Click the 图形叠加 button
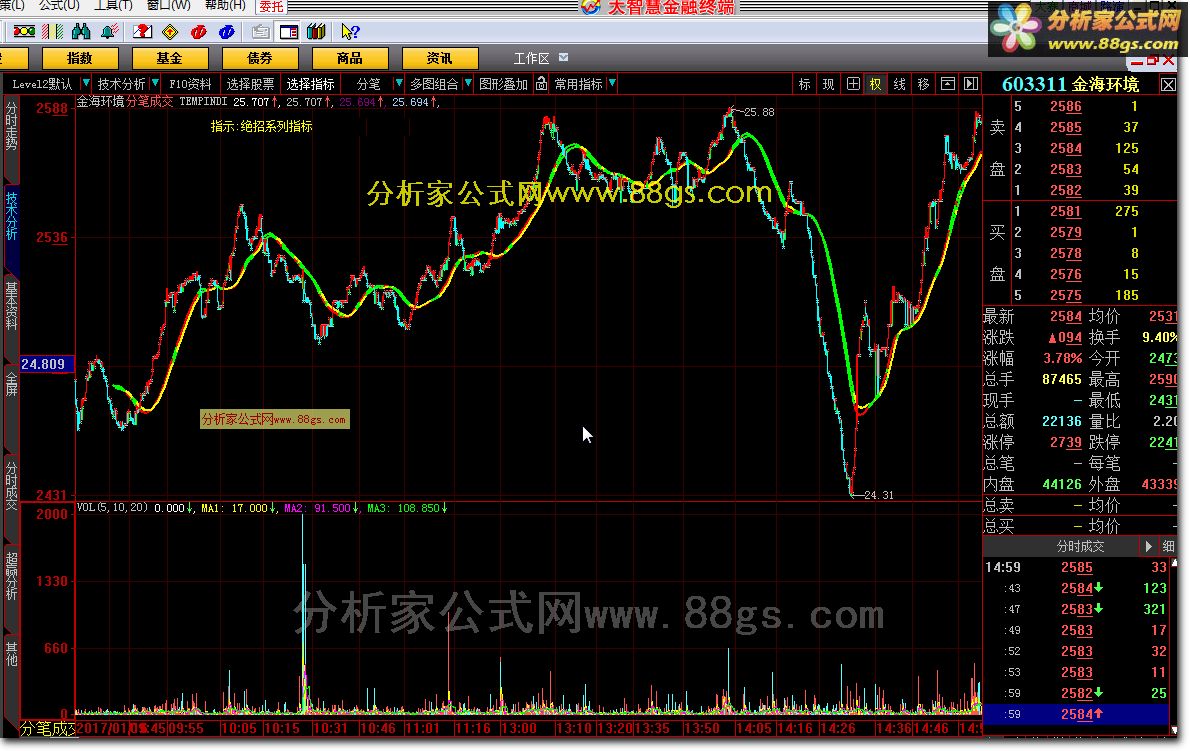This screenshot has width=1190, height=751. coord(503,84)
